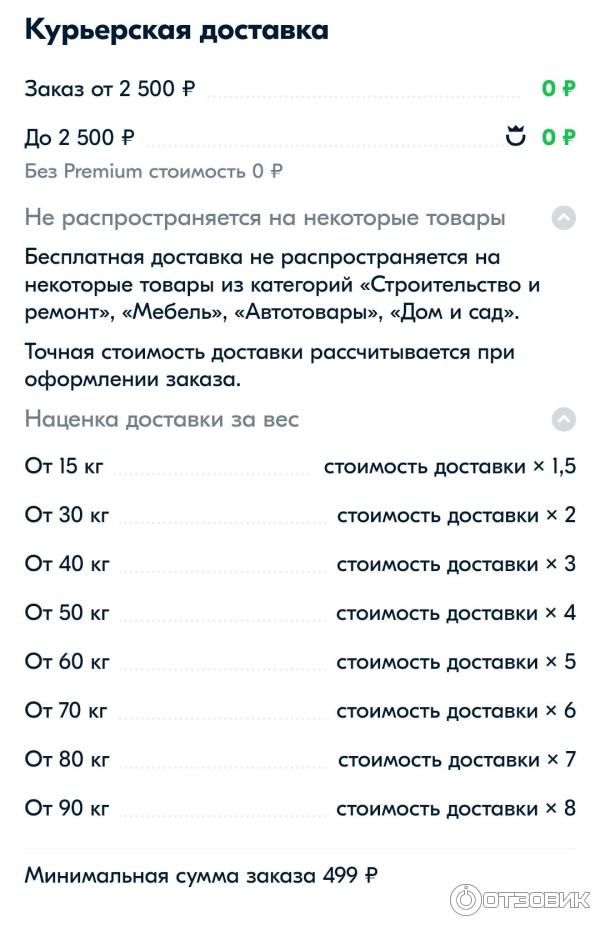Screen dimensions: 600x926
Task: Click "стоимость доставки × 7" multiplier text
Action: (456, 760)
